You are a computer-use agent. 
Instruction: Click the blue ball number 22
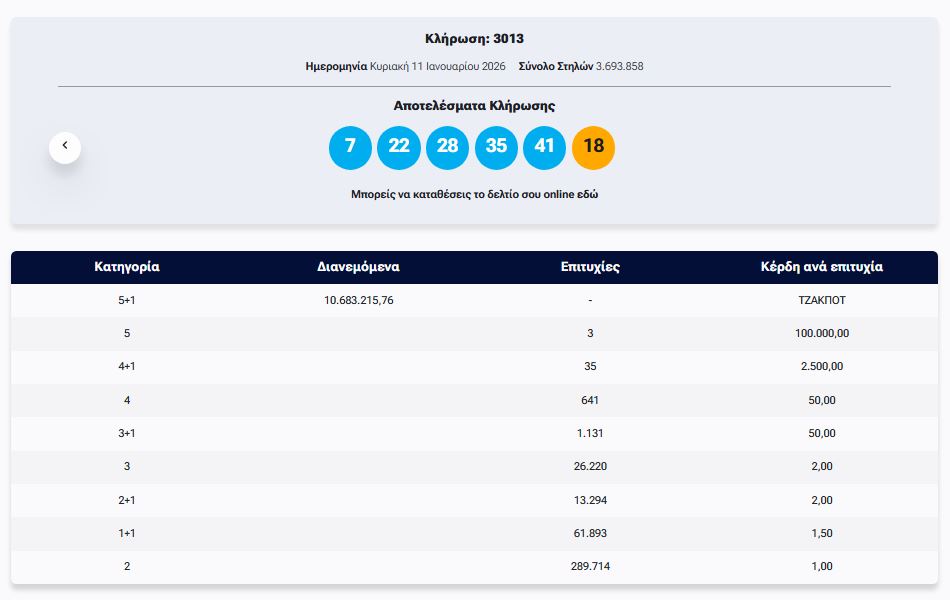[399, 147]
